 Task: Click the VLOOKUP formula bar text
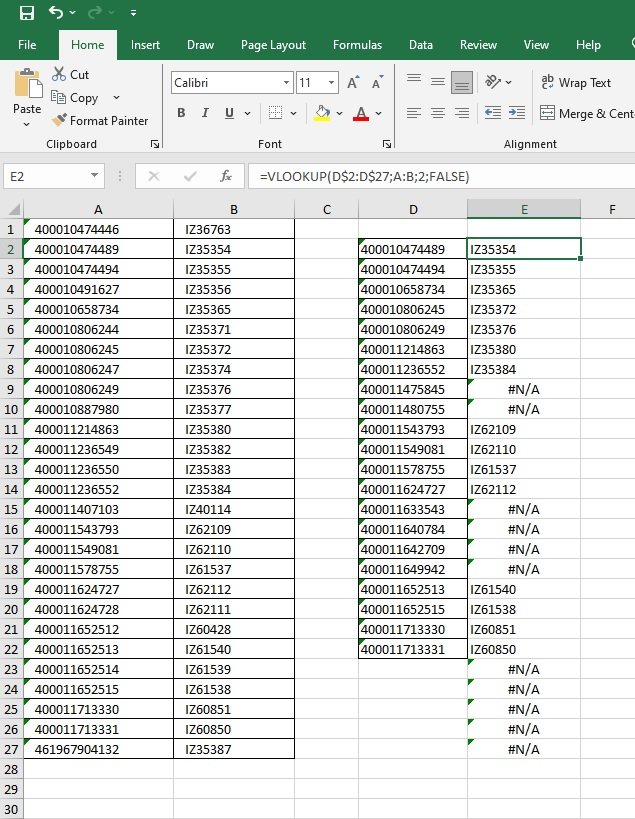(x=364, y=177)
